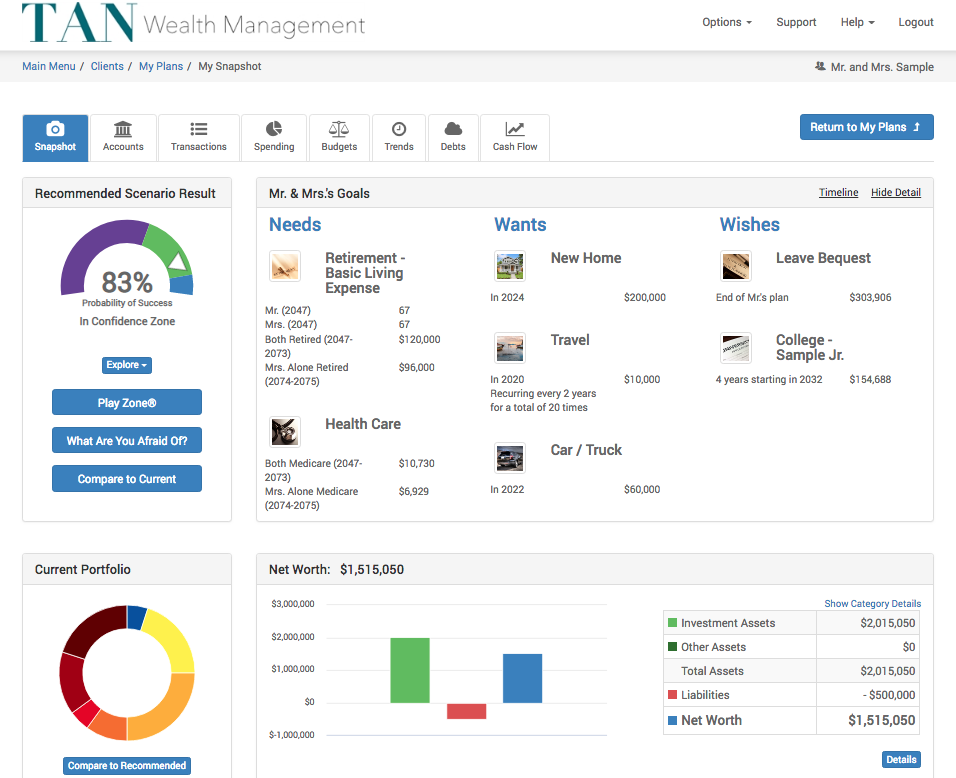Click the Transactions list icon
Image resolution: width=956 pixels, height=778 pixels.
pyautogui.click(x=198, y=131)
